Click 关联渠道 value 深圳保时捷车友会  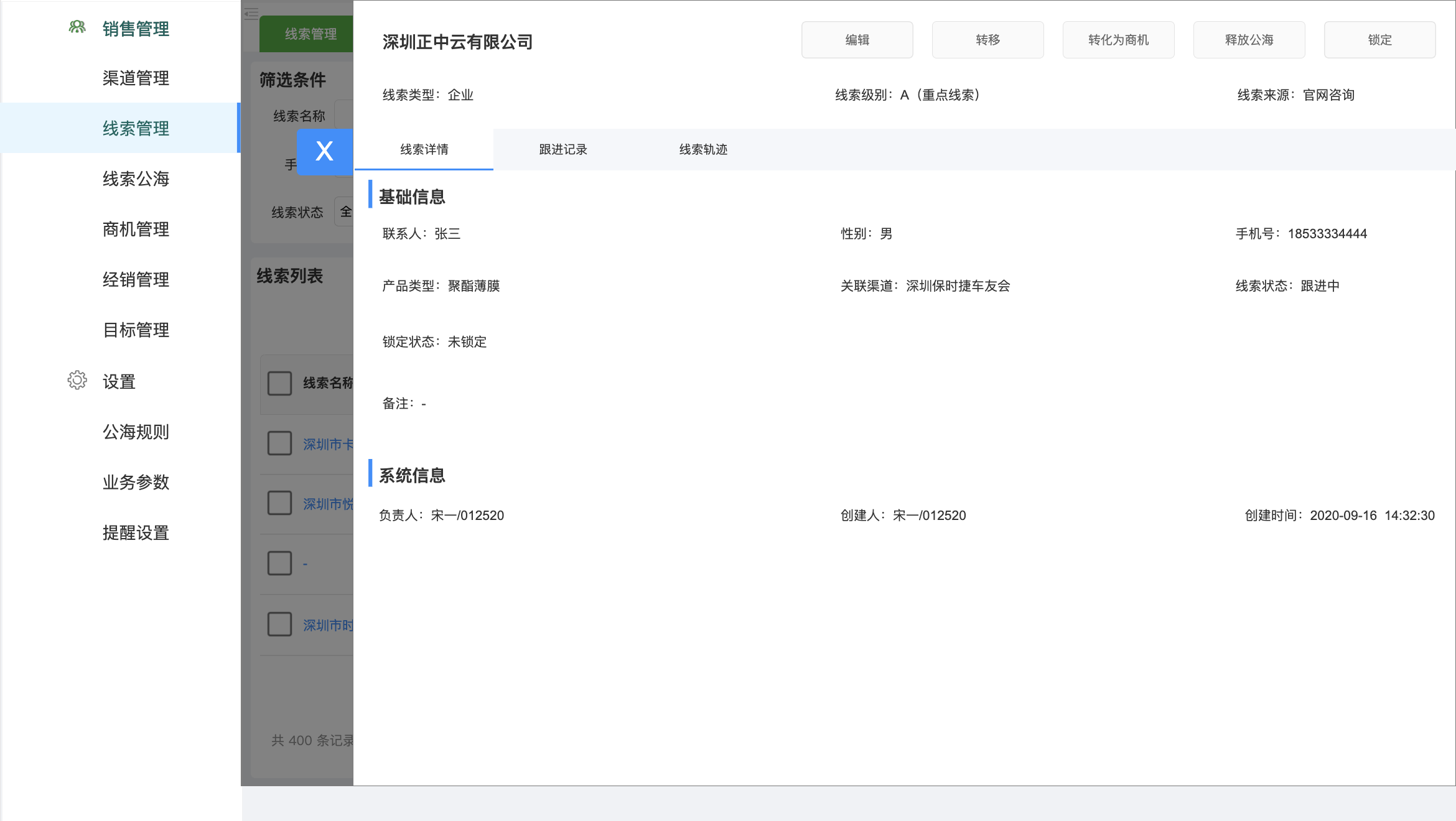pyautogui.click(x=958, y=286)
